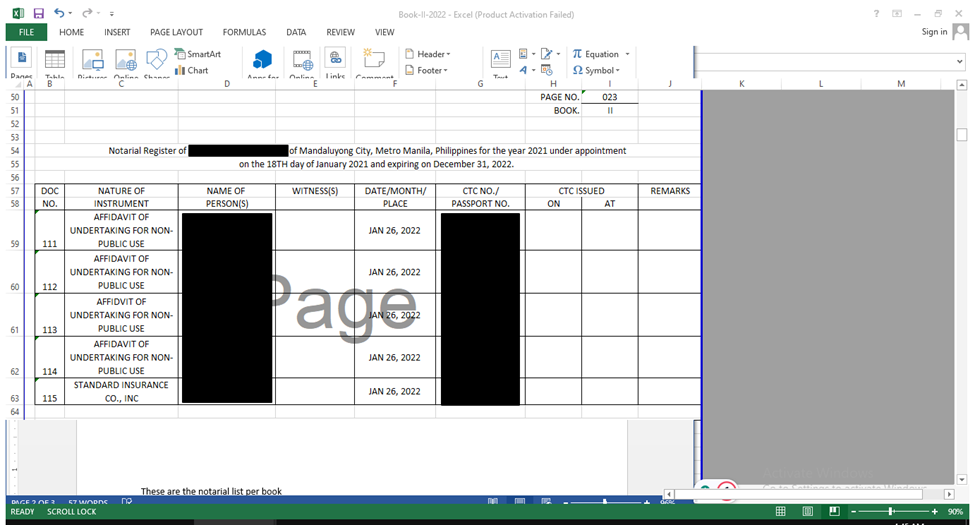
Task: Click zoom out minus button
Action: coord(854,511)
